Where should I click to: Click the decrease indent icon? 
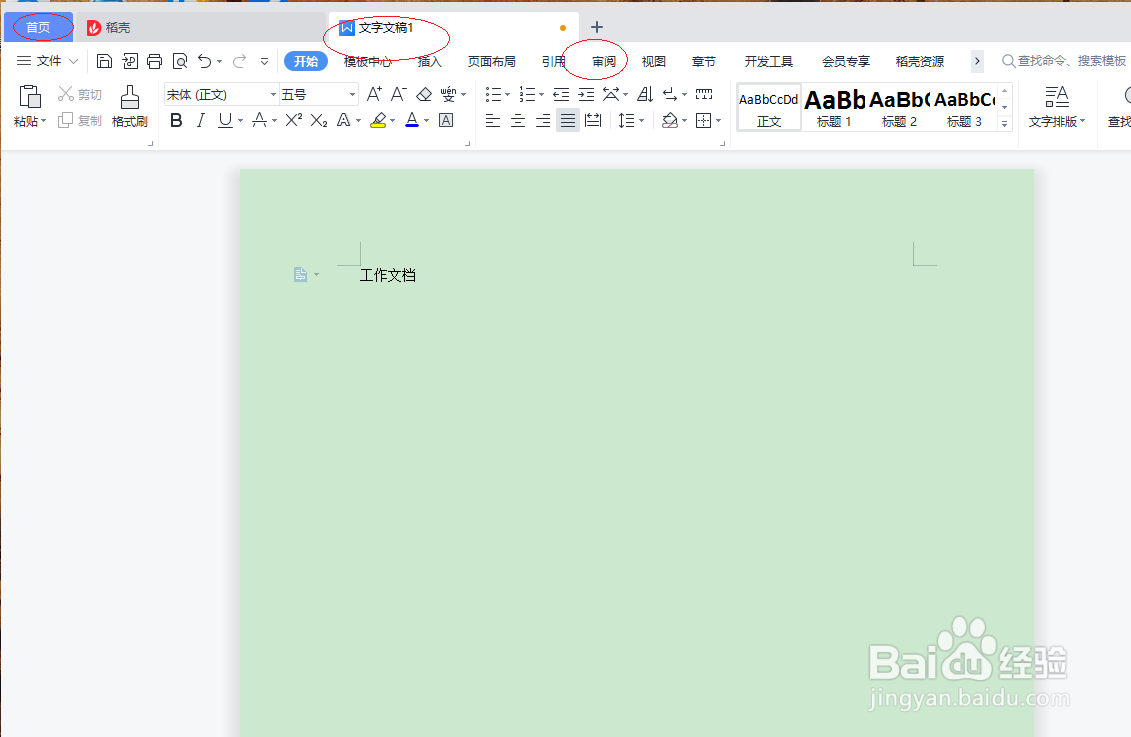pos(561,94)
